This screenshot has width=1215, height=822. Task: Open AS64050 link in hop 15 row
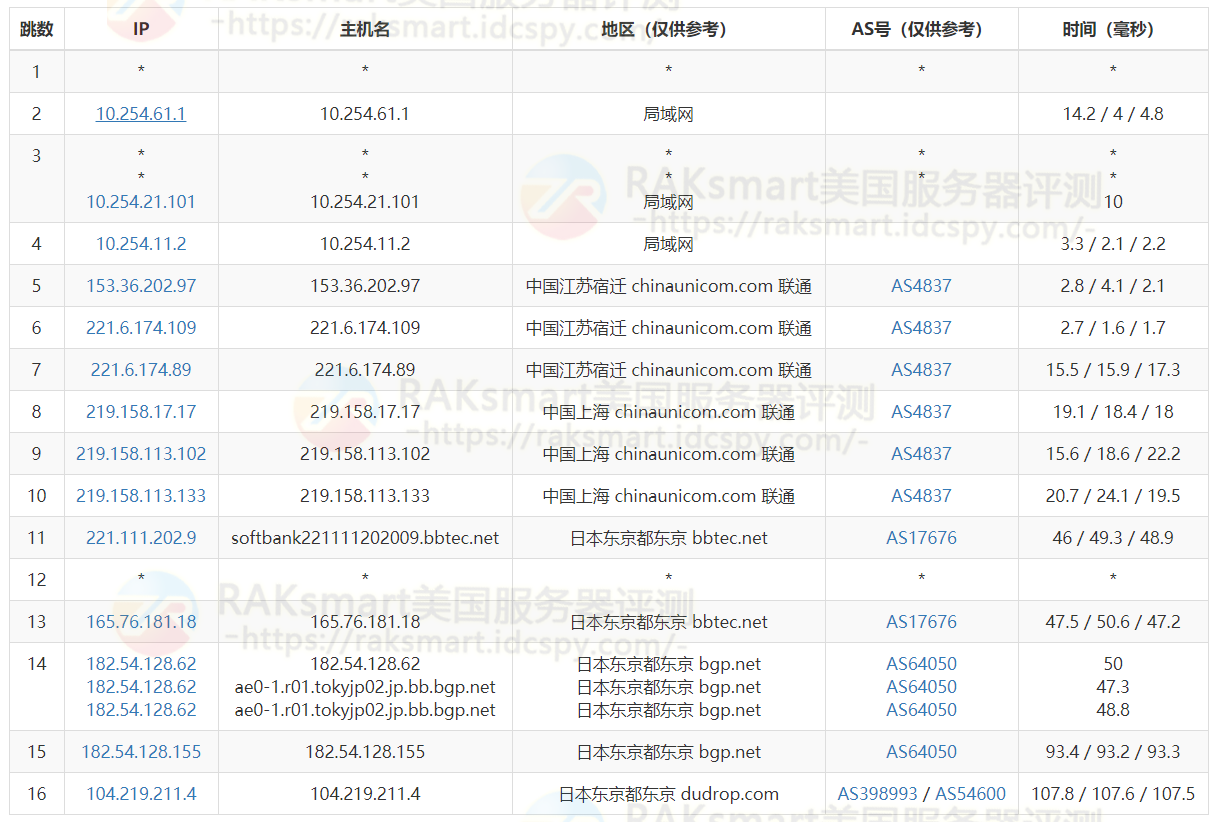(921, 752)
